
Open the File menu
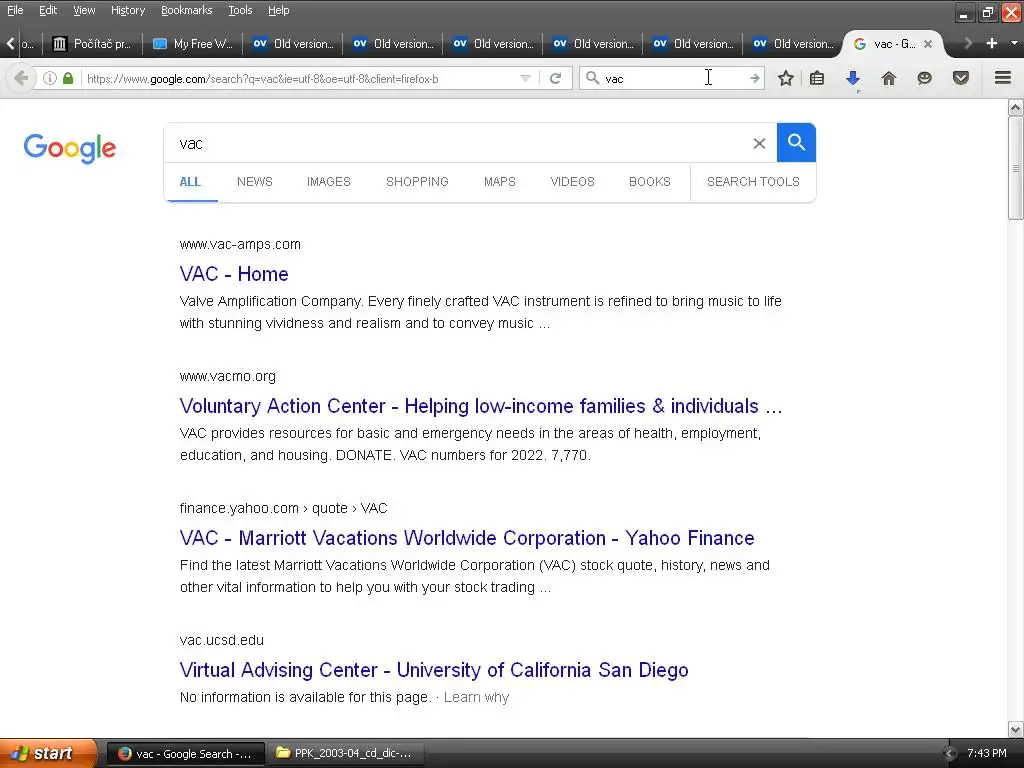pos(15,10)
